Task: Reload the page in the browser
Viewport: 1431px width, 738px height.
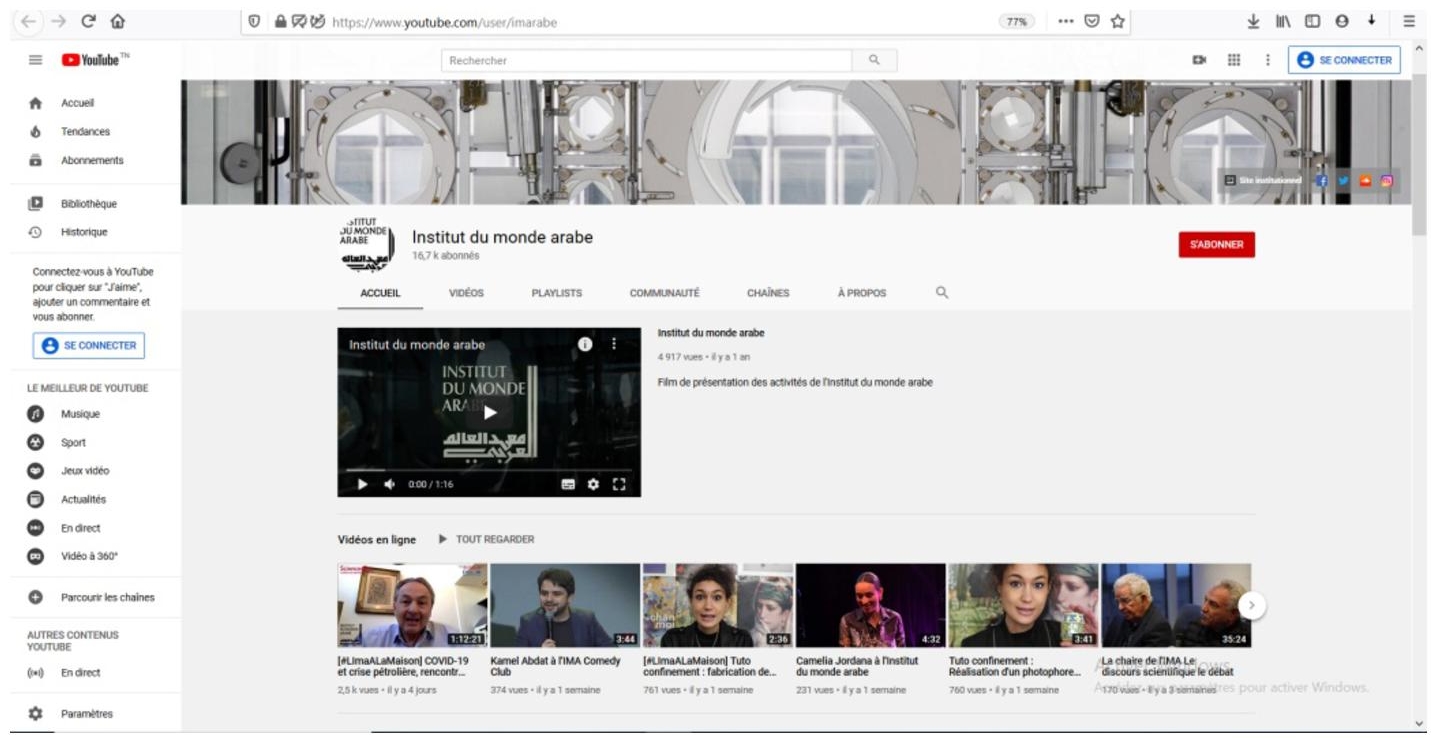Action: pos(88,21)
